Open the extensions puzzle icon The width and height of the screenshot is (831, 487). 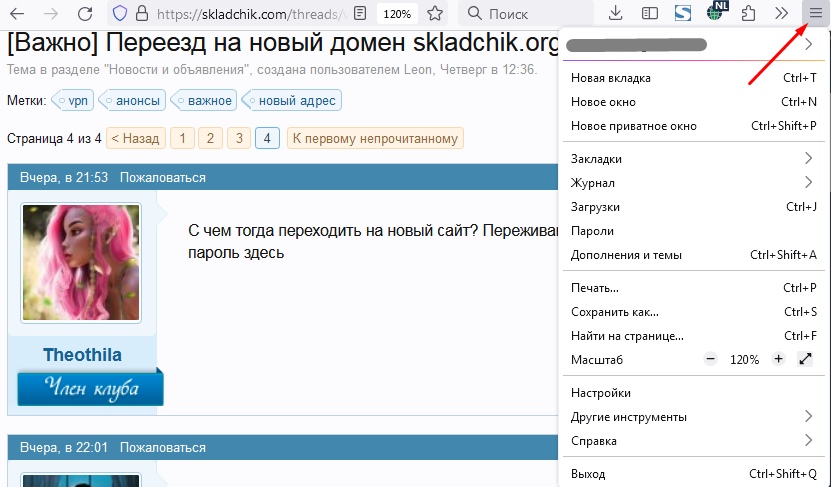pyautogui.click(x=748, y=14)
